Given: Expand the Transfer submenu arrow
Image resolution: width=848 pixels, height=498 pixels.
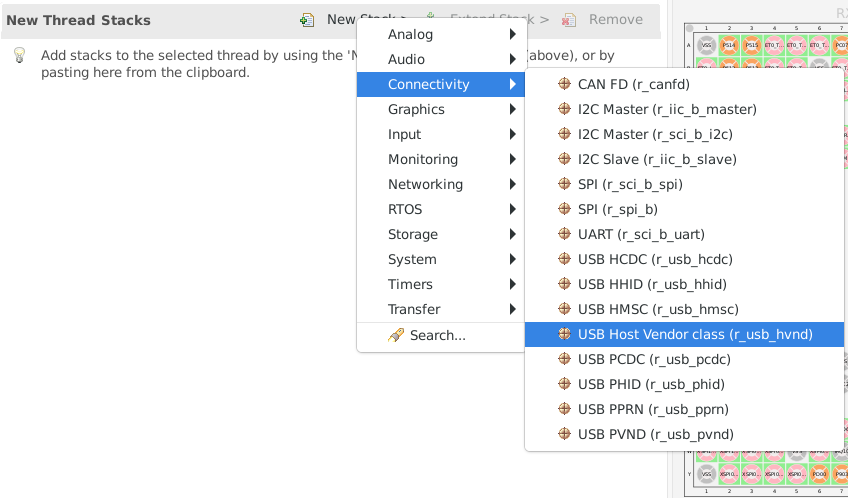Looking at the screenshot, I should (513, 309).
